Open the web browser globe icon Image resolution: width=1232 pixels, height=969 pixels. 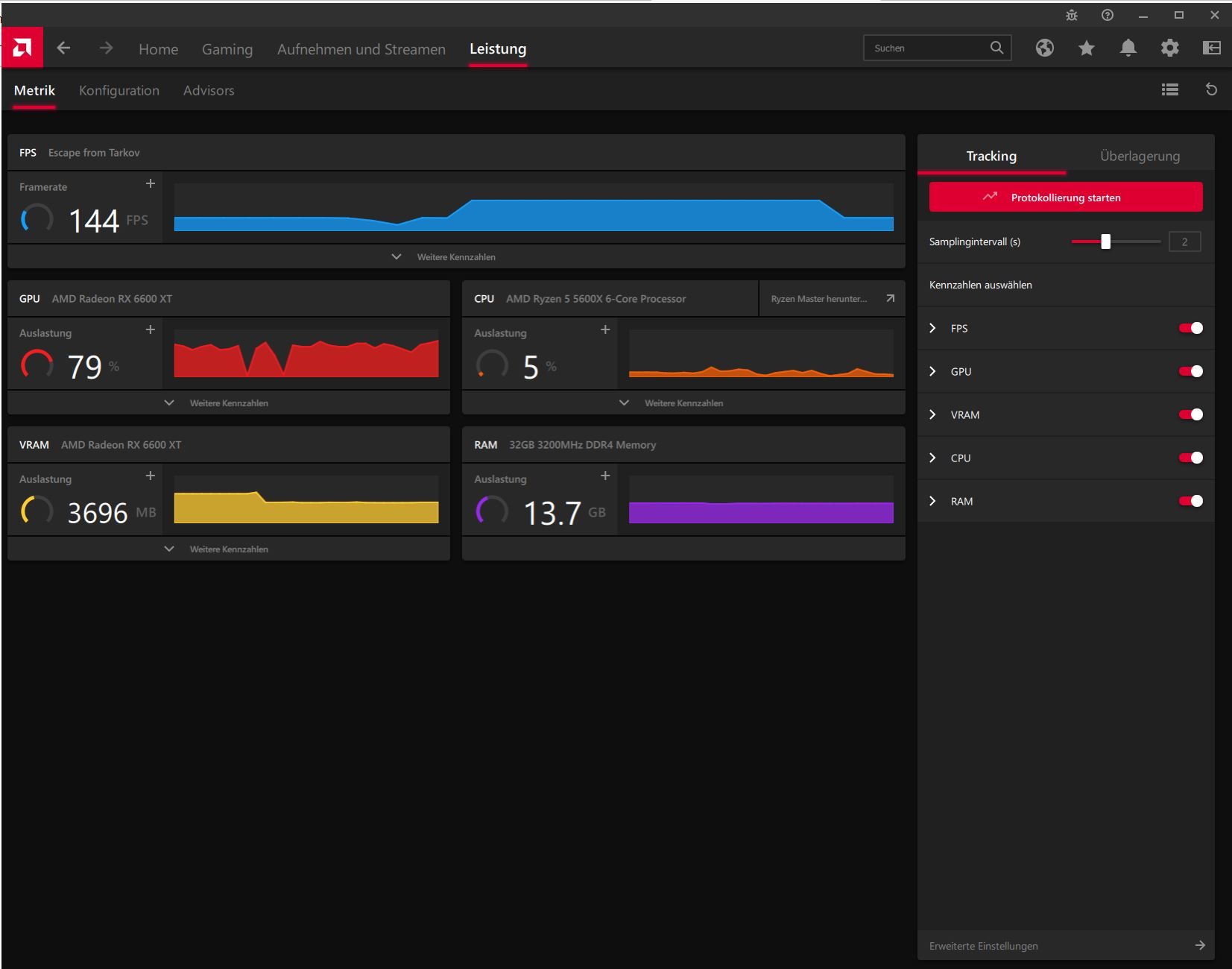[1044, 48]
